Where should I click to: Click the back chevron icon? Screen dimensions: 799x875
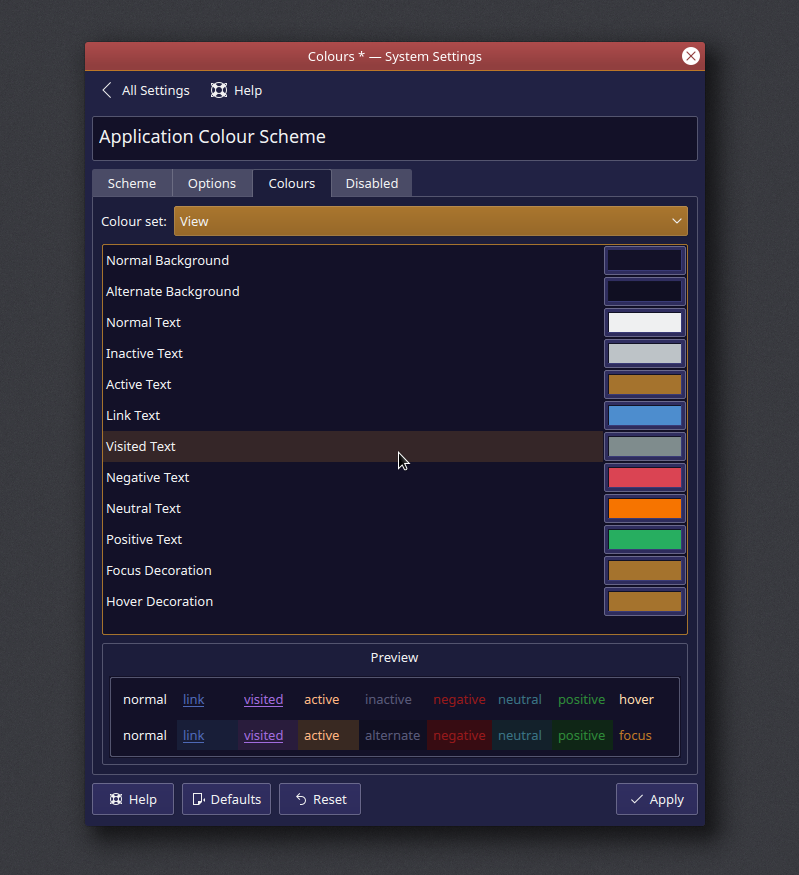pos(107,90)
